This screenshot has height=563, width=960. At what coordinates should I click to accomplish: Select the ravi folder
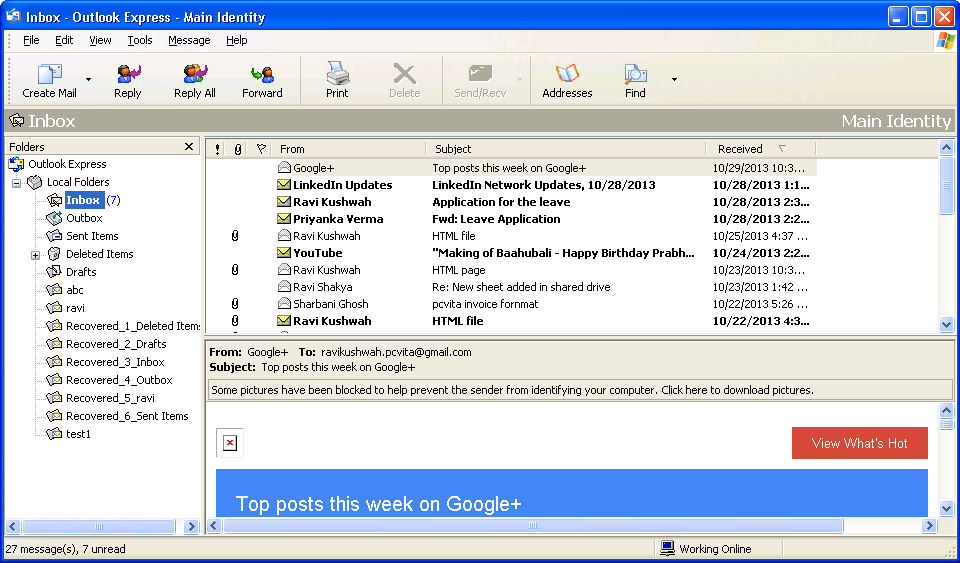pos(75,308)
